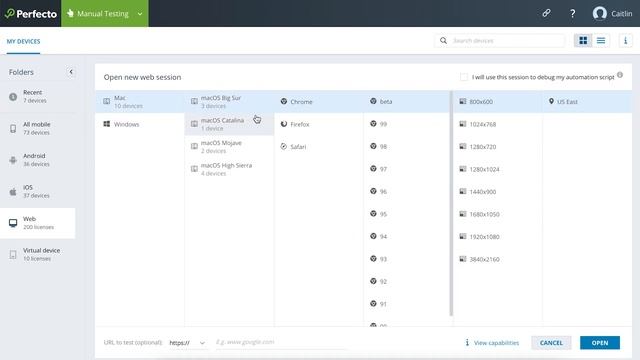Choose the Chrome browser
The height and width of the screenshot is (360, 640).
pyautogui.click(x=318, y=102)
